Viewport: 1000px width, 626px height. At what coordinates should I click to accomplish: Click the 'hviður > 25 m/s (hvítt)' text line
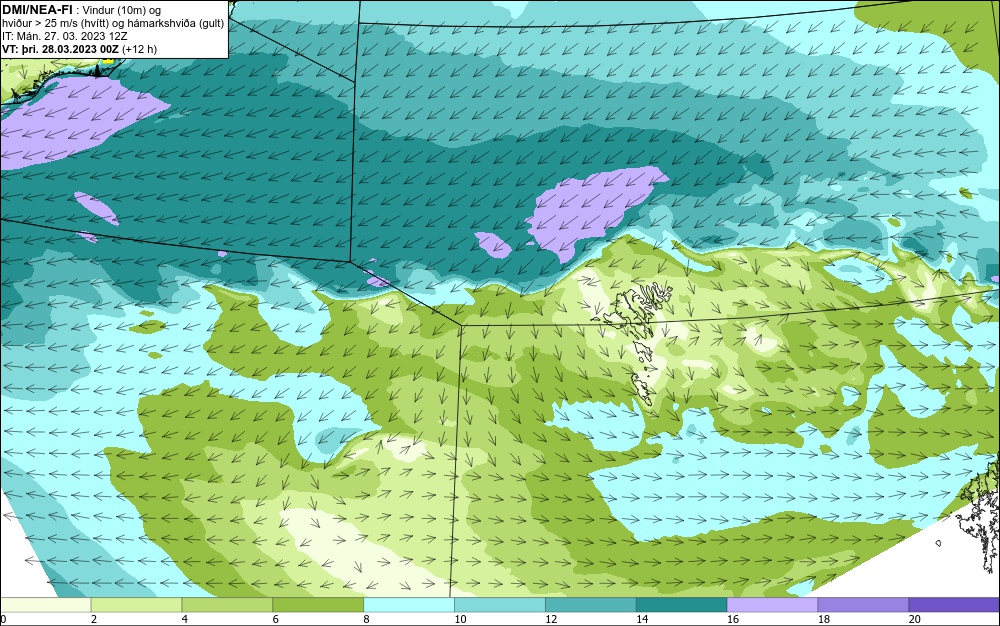click(x=112, y=24)
